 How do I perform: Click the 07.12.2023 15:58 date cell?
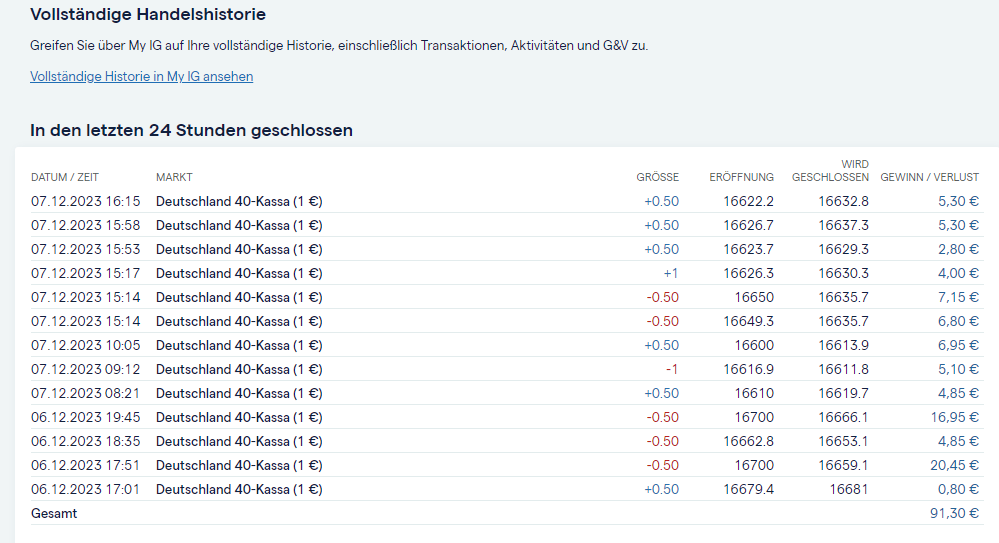click(x=85, y=225)
